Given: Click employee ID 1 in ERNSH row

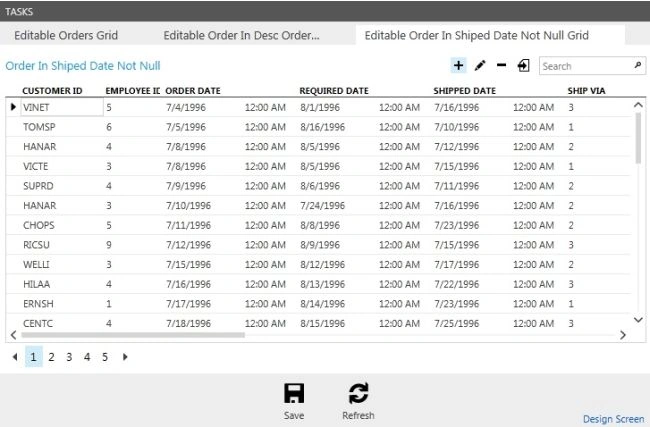Looking at the screenshot, I should point(109,303).
